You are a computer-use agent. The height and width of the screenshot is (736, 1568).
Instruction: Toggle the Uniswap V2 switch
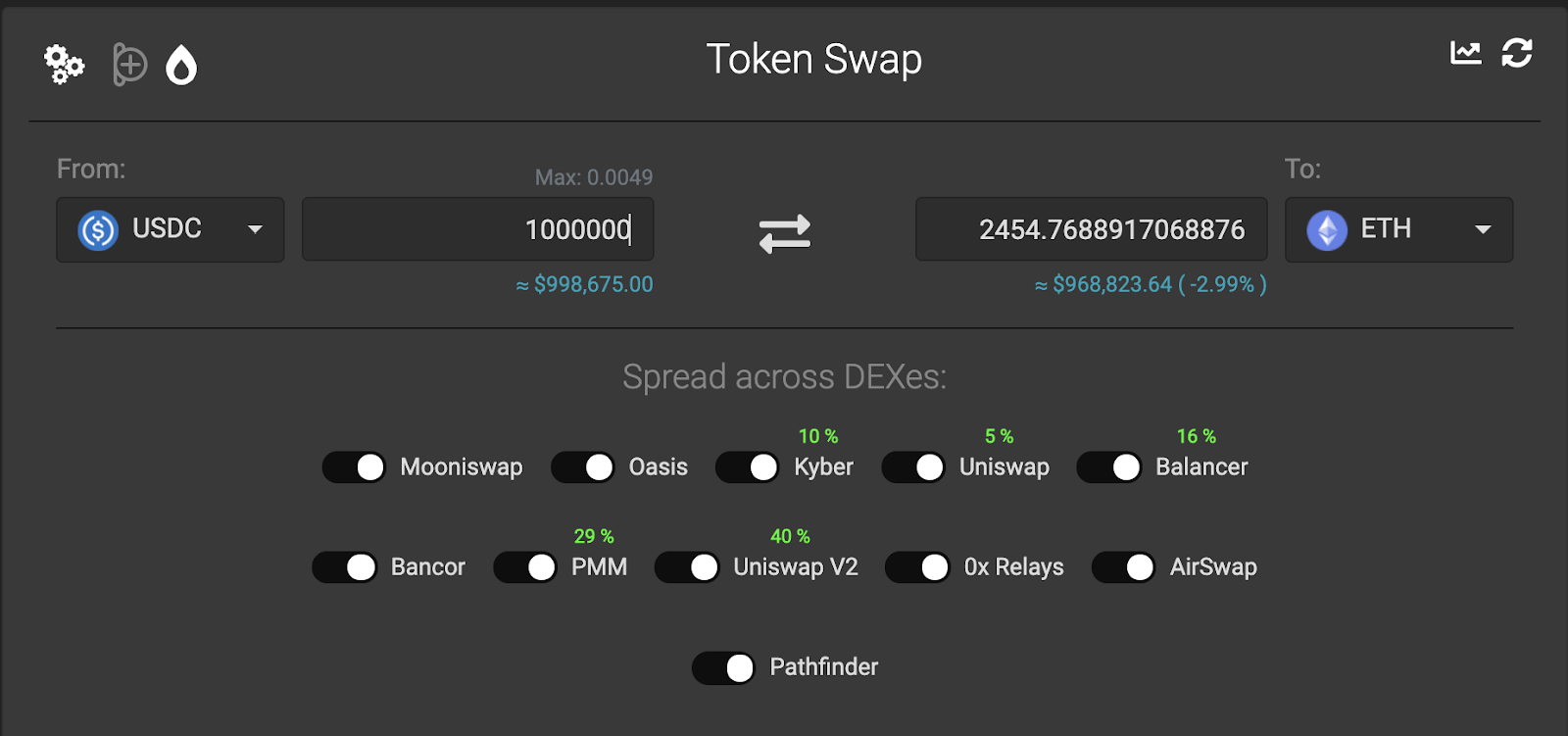[x=688, y=567]
